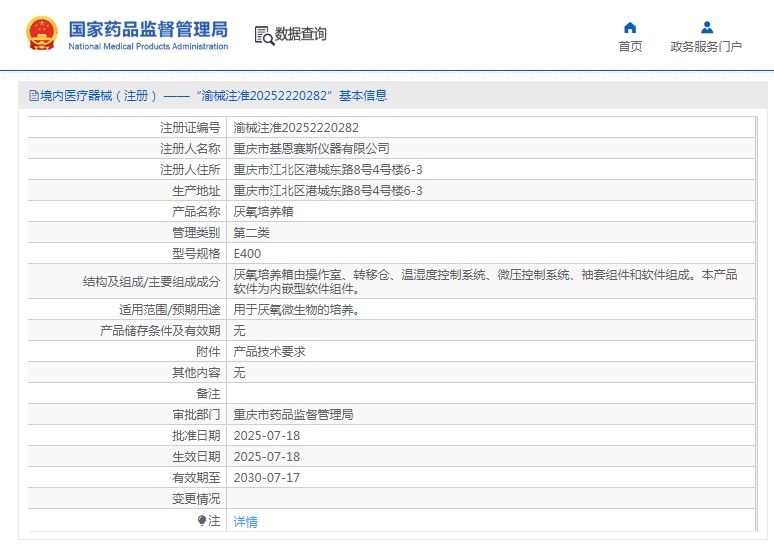Select the structure composition description text
774x544 pixels.
485,281
